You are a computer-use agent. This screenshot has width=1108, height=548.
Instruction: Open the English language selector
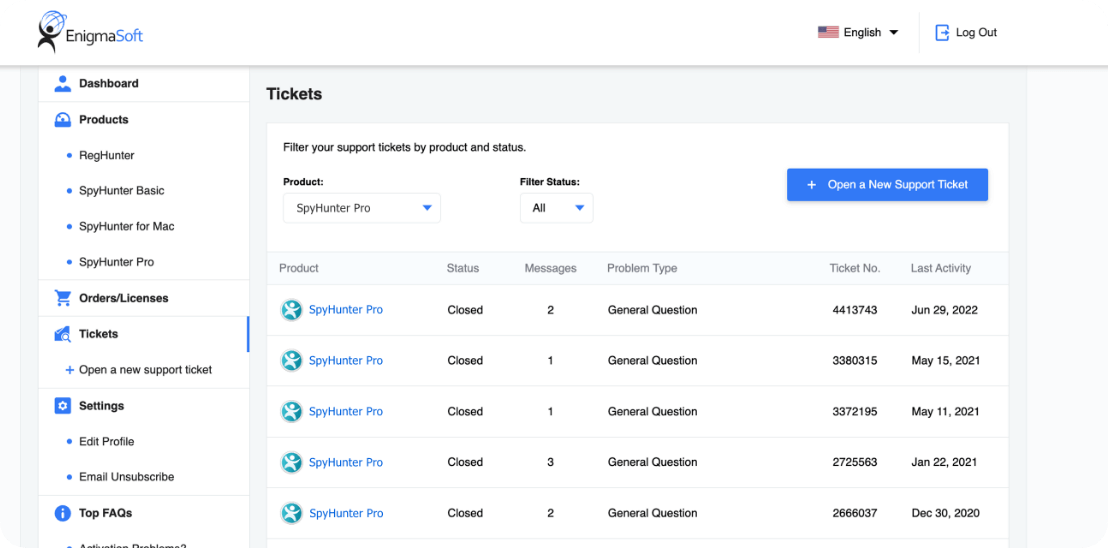pyautogui.click(x=860, y=33)
